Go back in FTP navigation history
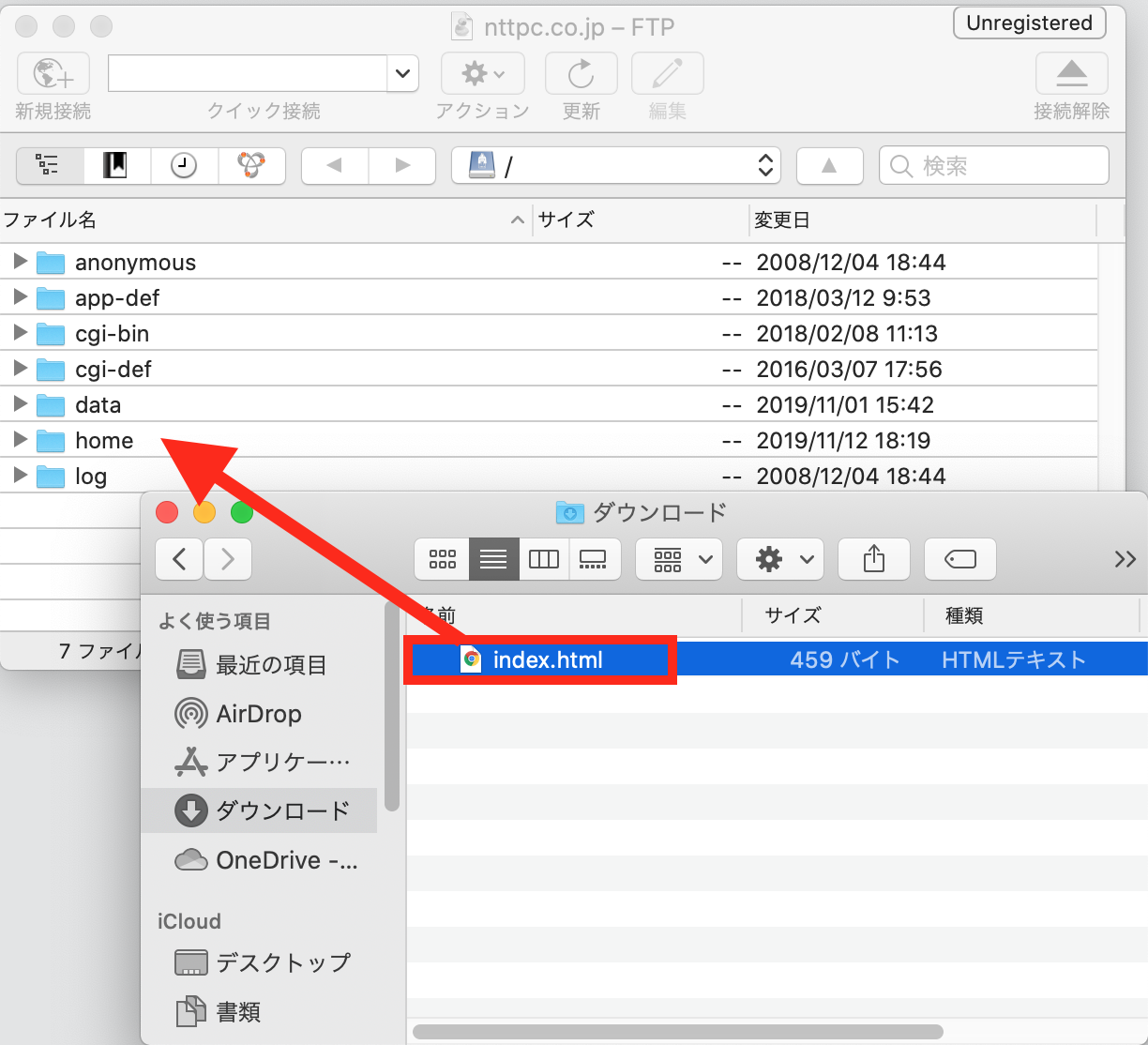 [x=335, y=166]
